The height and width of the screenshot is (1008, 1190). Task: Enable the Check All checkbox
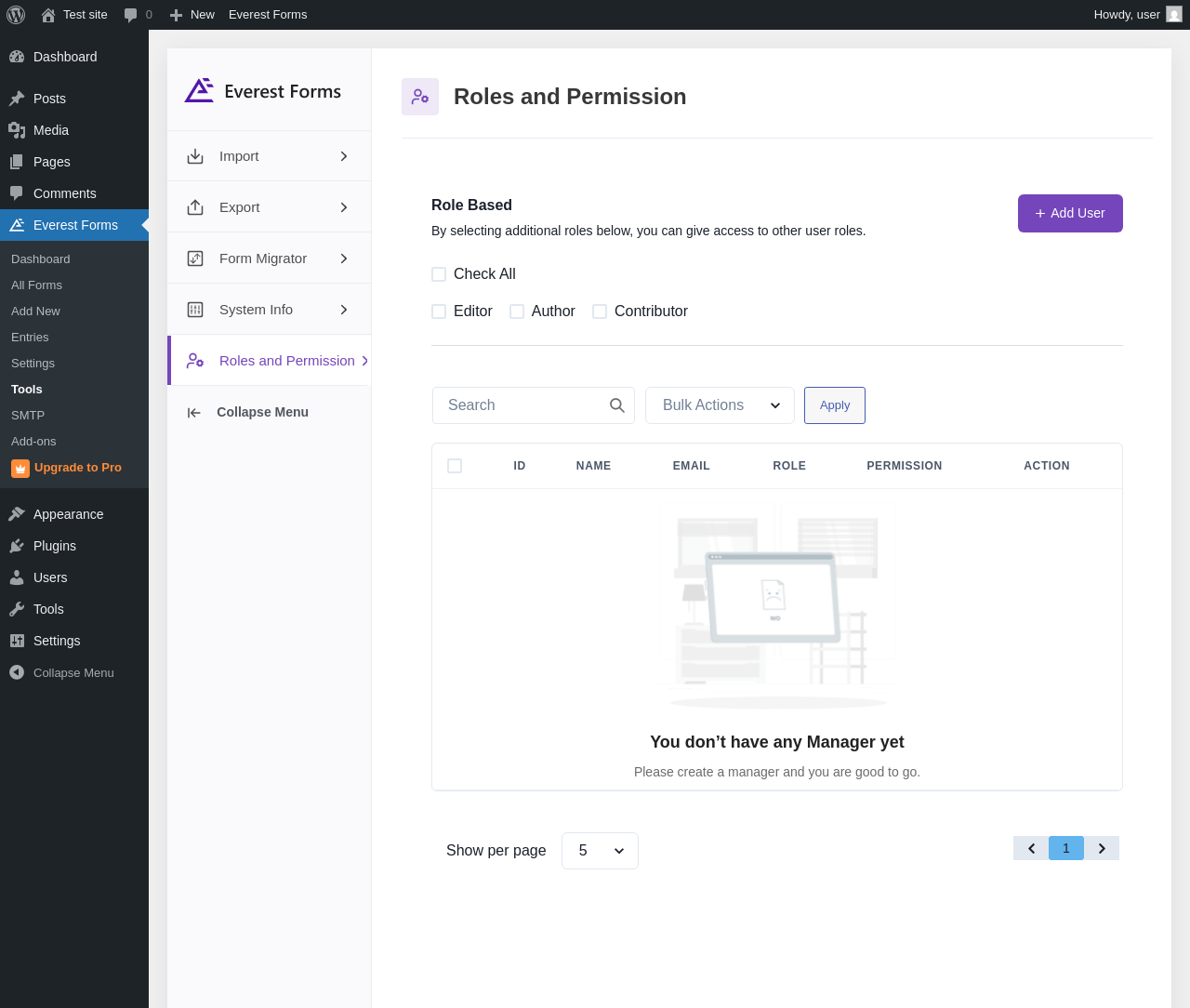(439, 274)
